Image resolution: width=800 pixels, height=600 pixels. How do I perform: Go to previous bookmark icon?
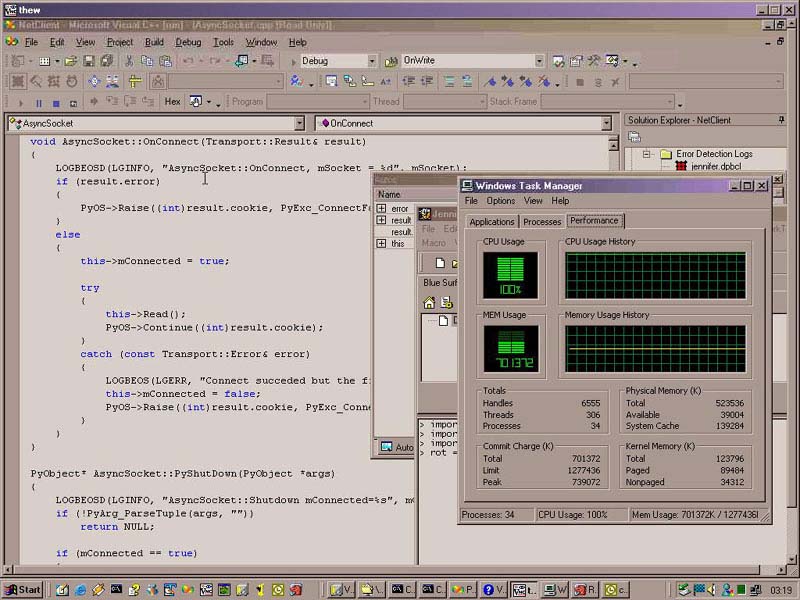click(526, 81)
